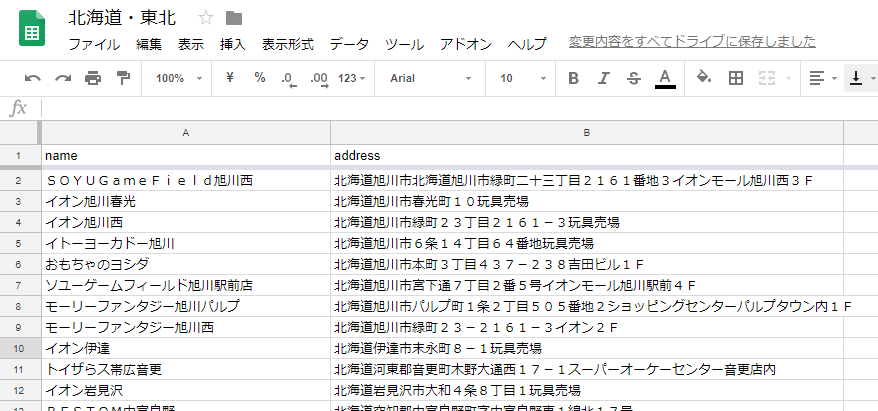Select address cell 北海道旭川市６条１４丁目６４番地玩具売場

(x=587, y=244)
